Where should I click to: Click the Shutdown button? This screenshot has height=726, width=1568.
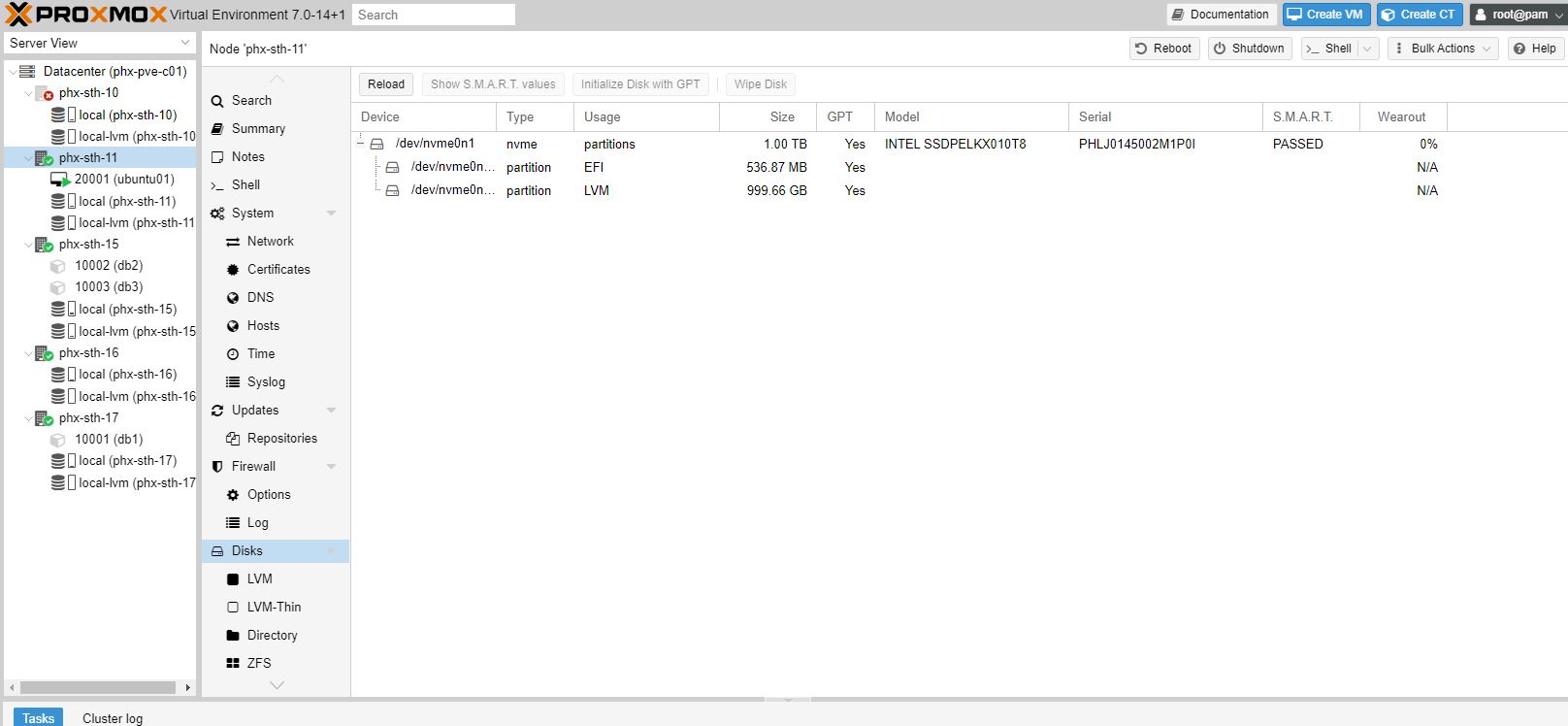[1250, 49]
